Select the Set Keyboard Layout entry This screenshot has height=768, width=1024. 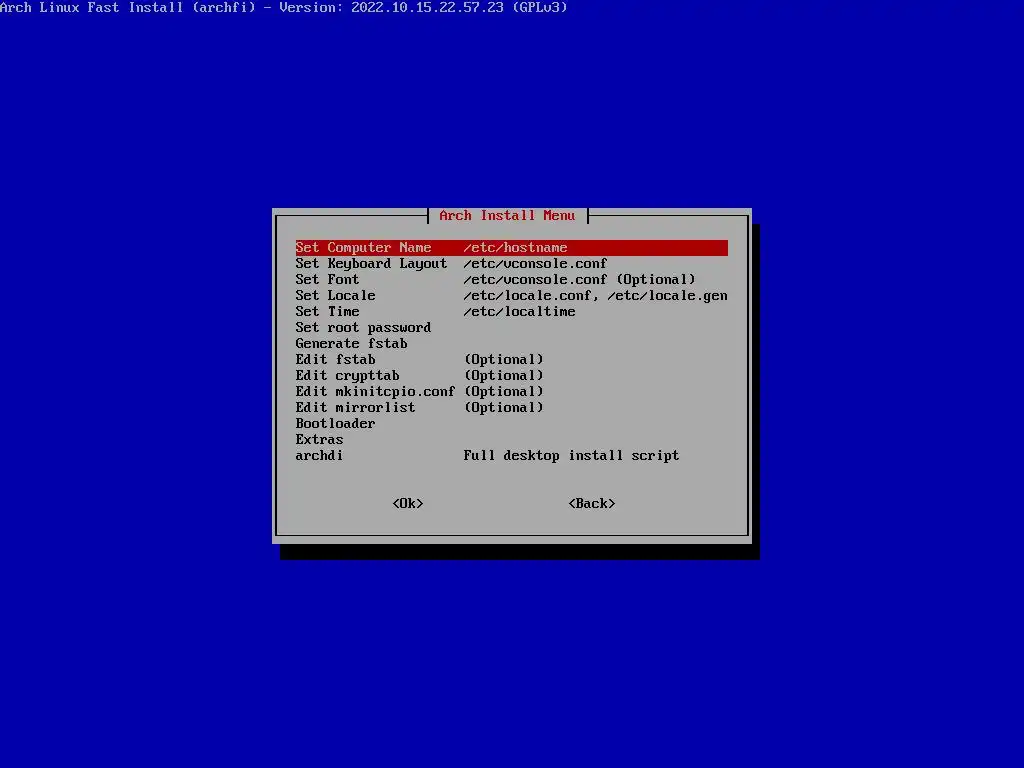pyautogui.click(x=511, y=264)
